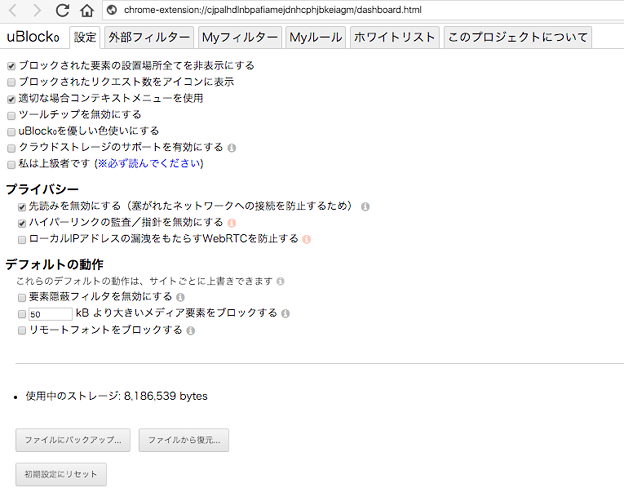624x501 pixels.
Task: Click the browser address bar URL
Action: 273,10
